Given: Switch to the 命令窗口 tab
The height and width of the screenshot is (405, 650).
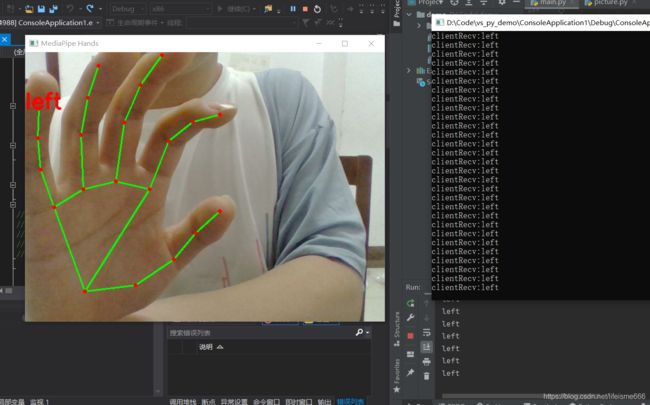Looking at the screenshot, I should [266, 402].
